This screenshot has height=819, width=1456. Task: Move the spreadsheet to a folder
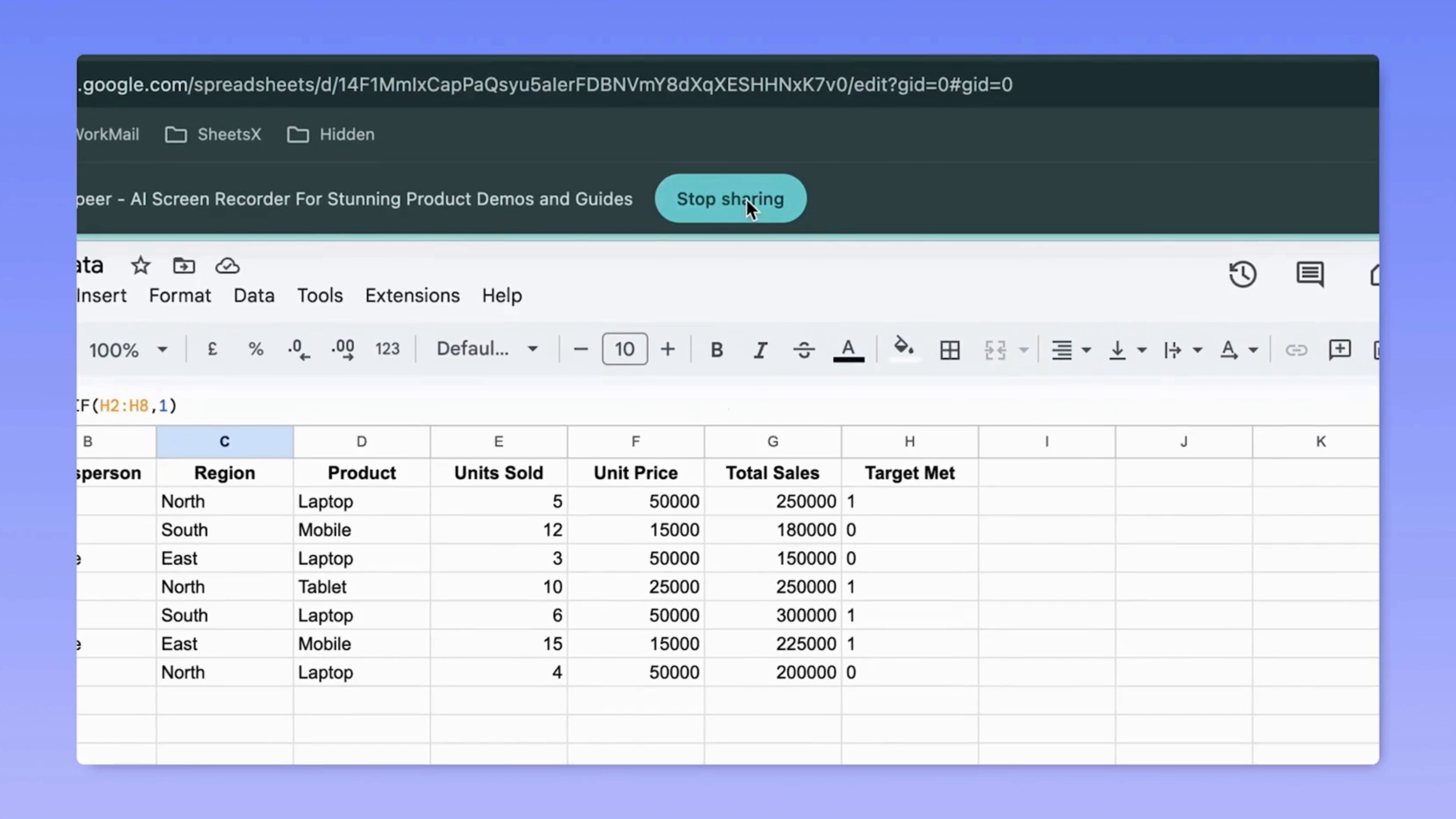coord(184,266)
